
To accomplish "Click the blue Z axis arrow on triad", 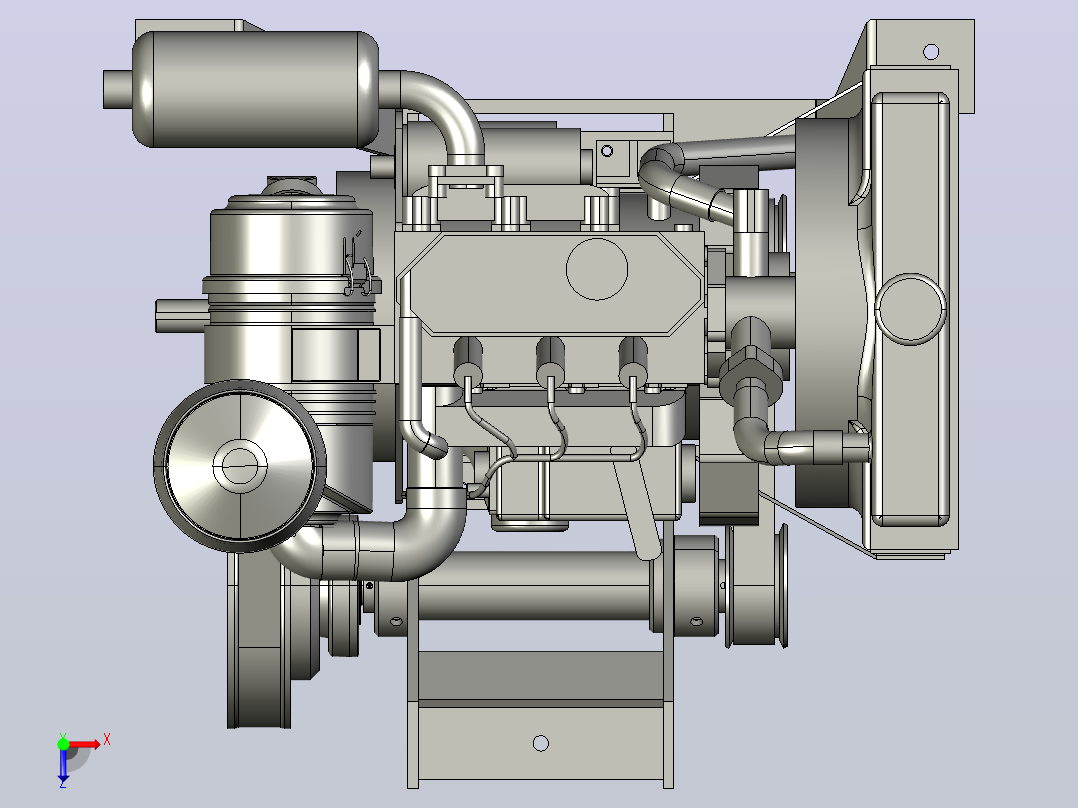I will point(63,766).
